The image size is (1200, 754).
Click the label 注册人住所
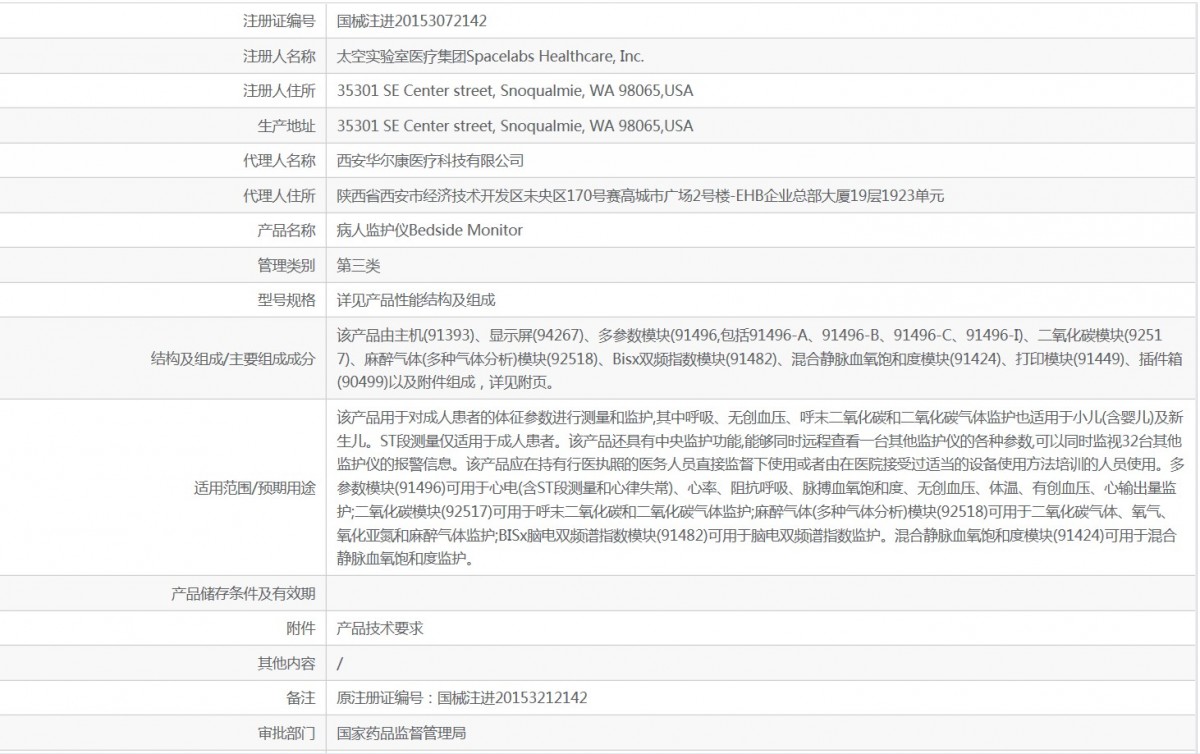279,91
